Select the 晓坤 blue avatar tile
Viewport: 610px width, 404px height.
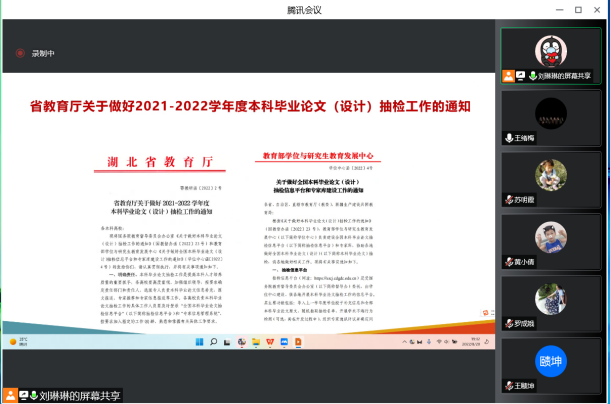[x=551, y=363]
